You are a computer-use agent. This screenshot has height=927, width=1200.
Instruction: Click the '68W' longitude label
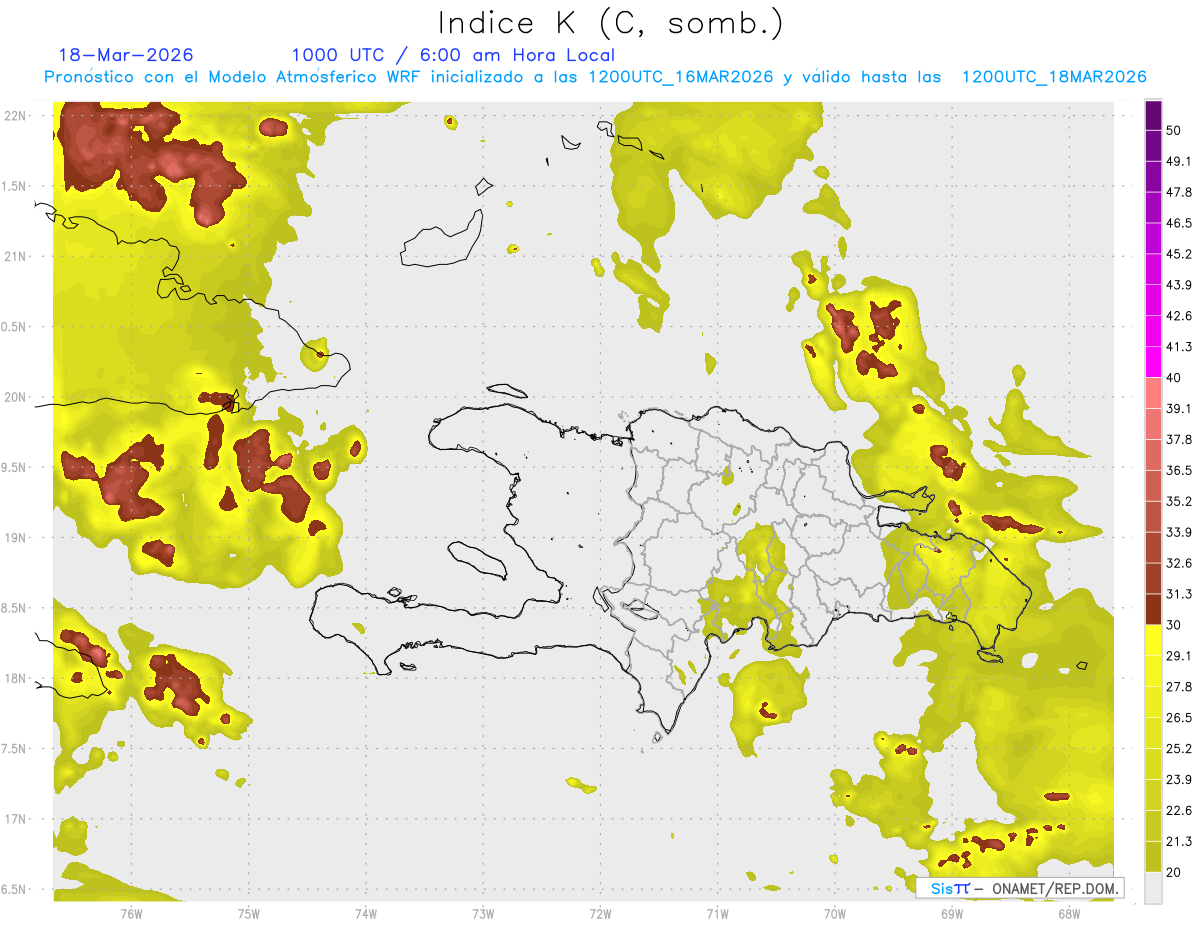(1068, 913)
